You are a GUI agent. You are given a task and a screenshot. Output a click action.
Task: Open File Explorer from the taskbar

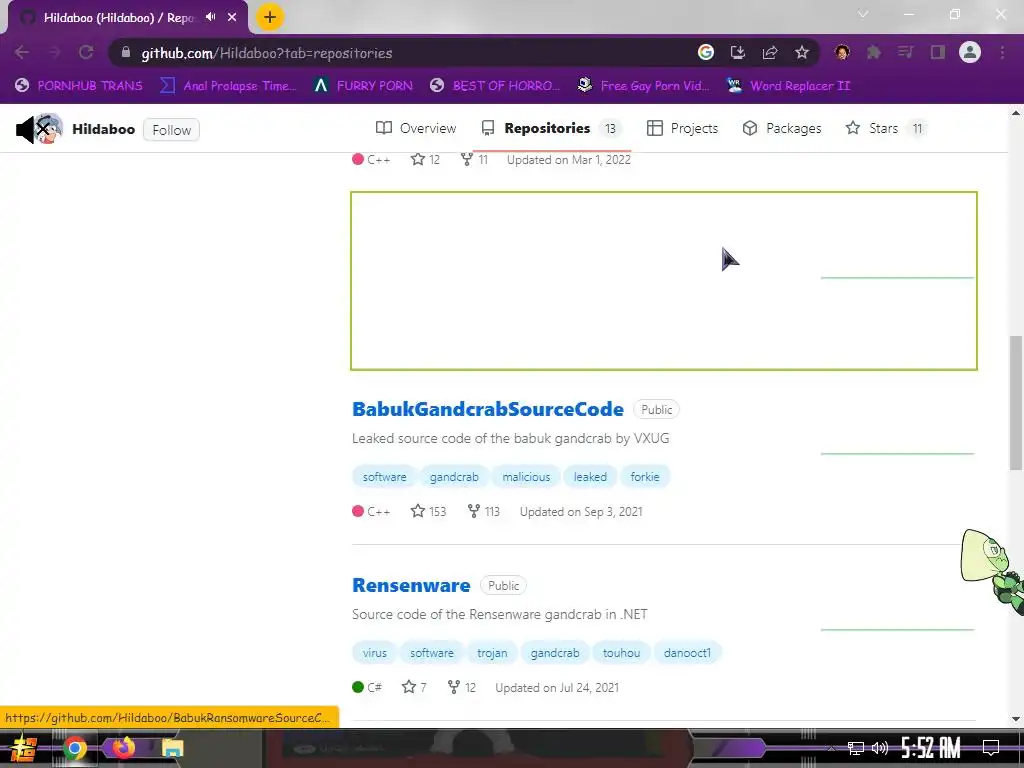coord(172,748)
